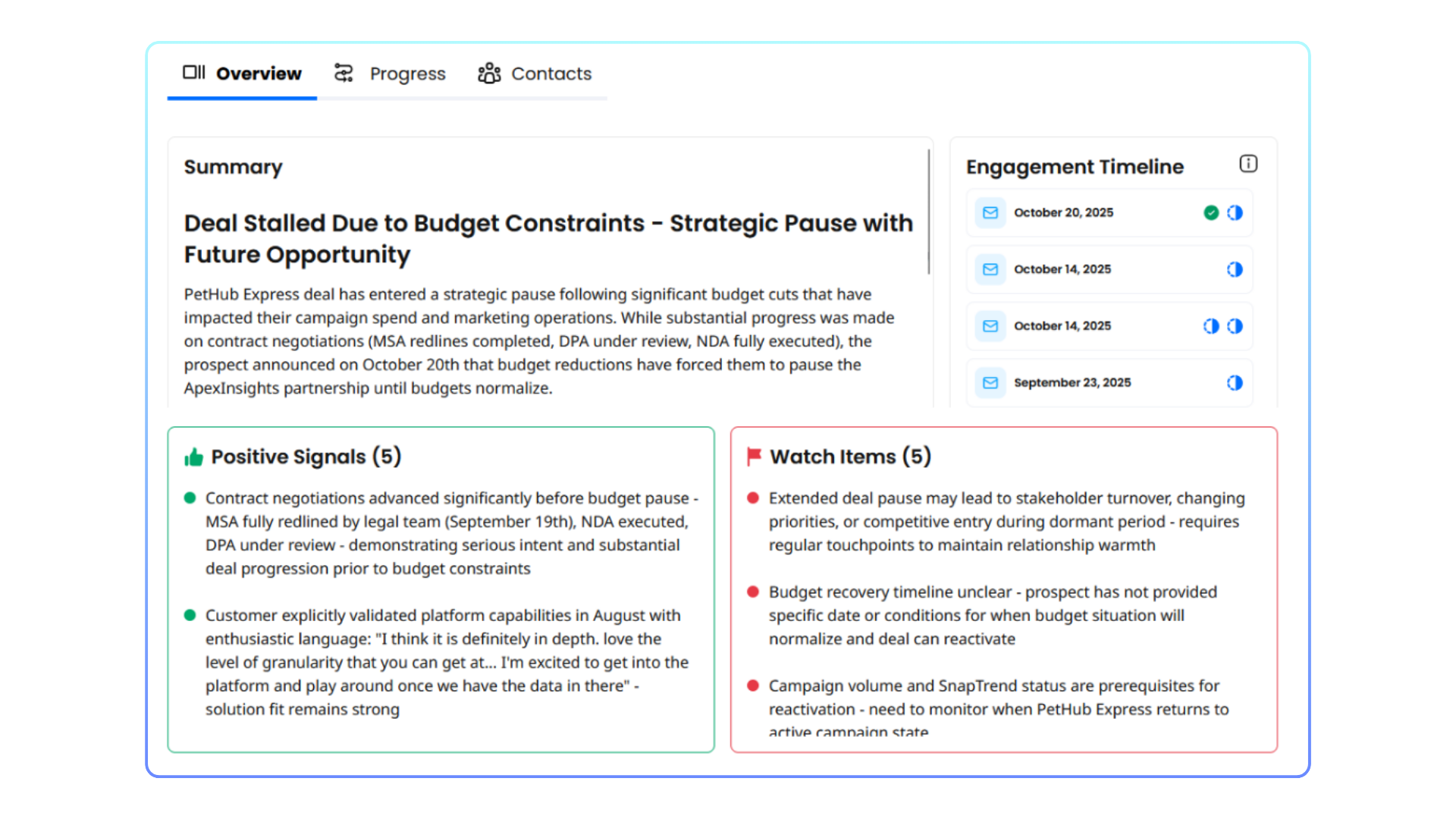Open the October 20, 2025 timeline entry
Image resolution: width=1456 pixels, height=819 pixels.
[1063, 213]
